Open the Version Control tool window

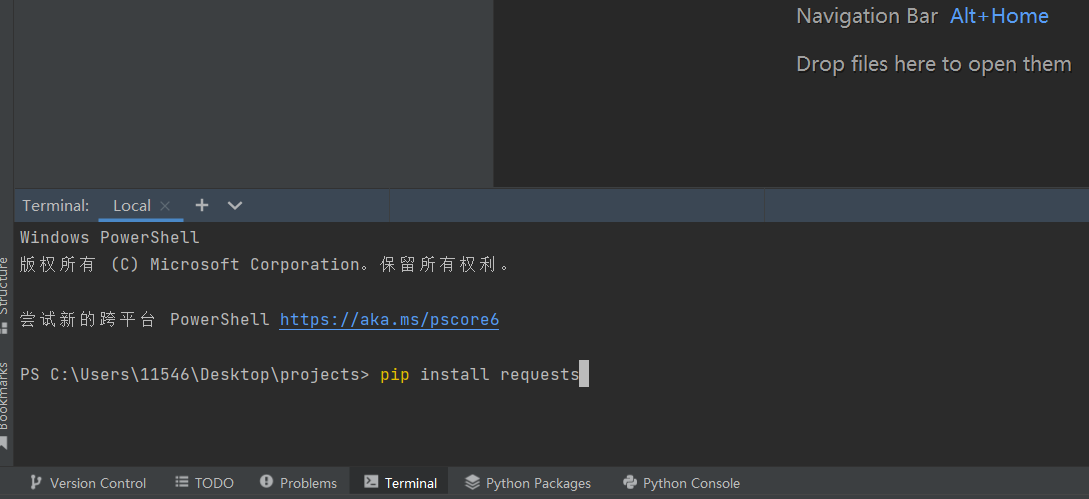click(x=88, y=483)
